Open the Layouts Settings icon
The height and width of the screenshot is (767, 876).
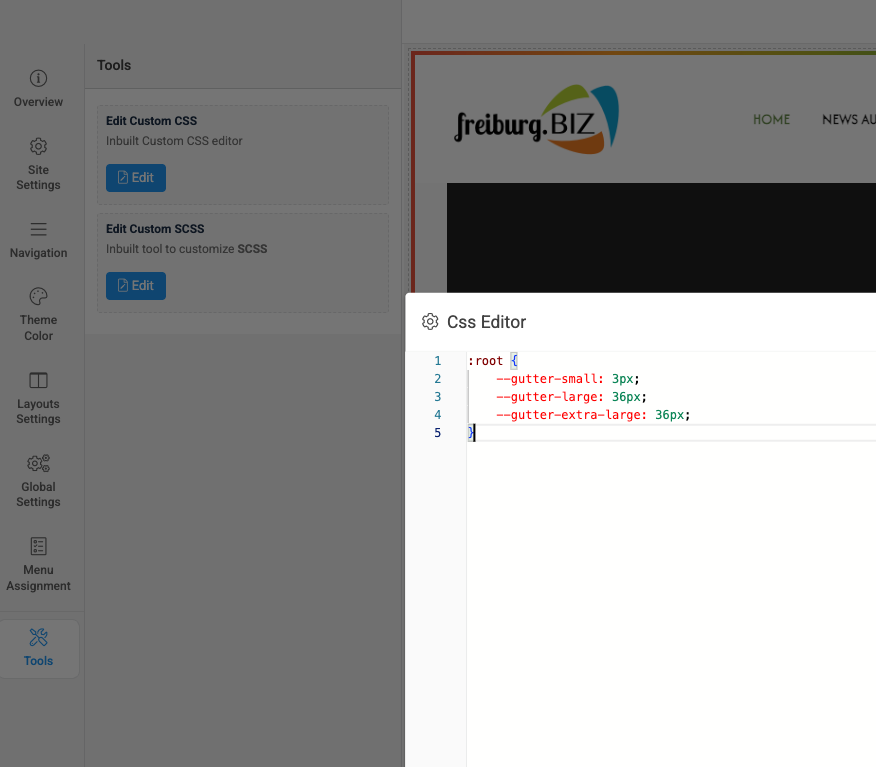tap(38, 380)
